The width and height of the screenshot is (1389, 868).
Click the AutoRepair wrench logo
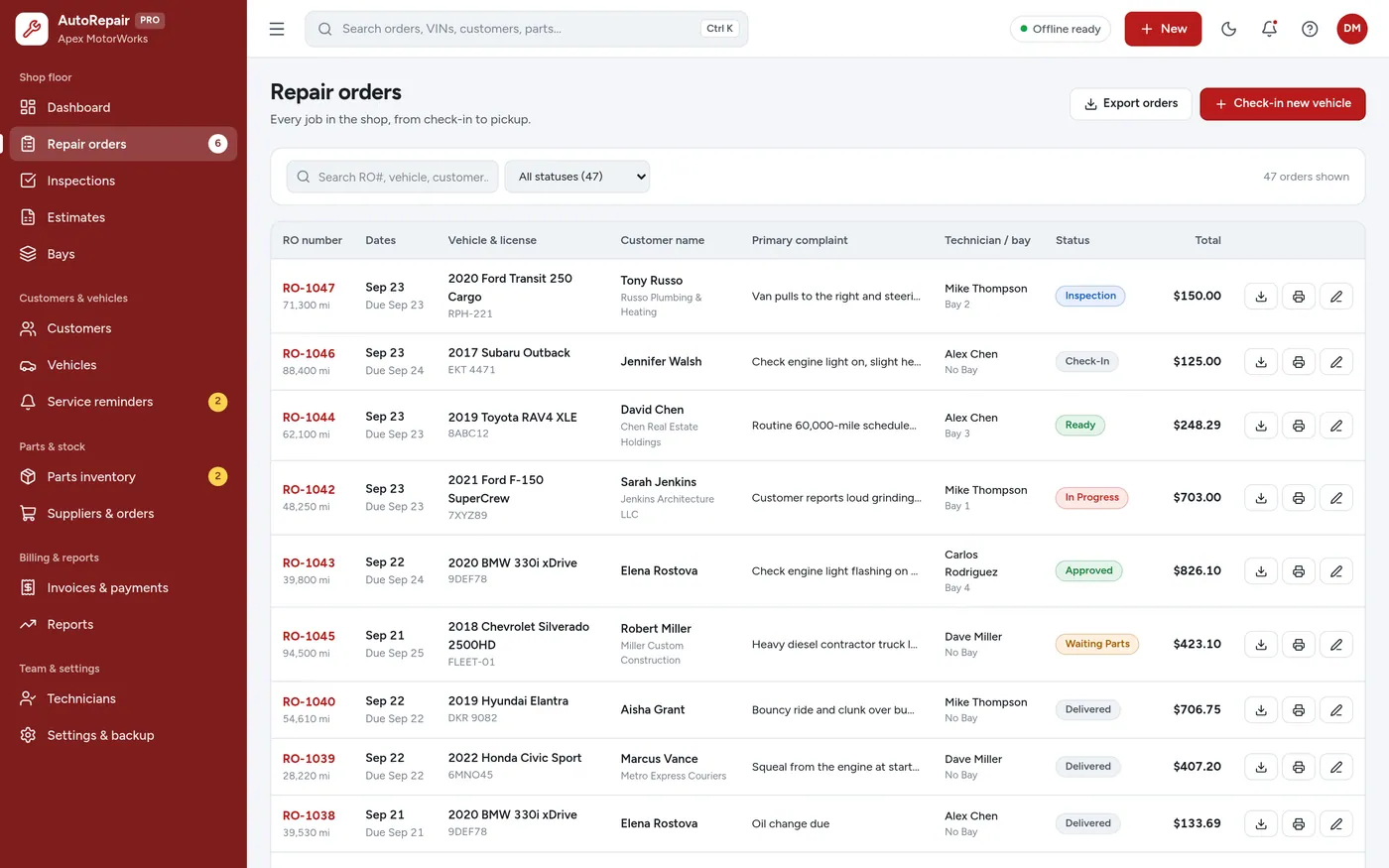click(32, 29)
